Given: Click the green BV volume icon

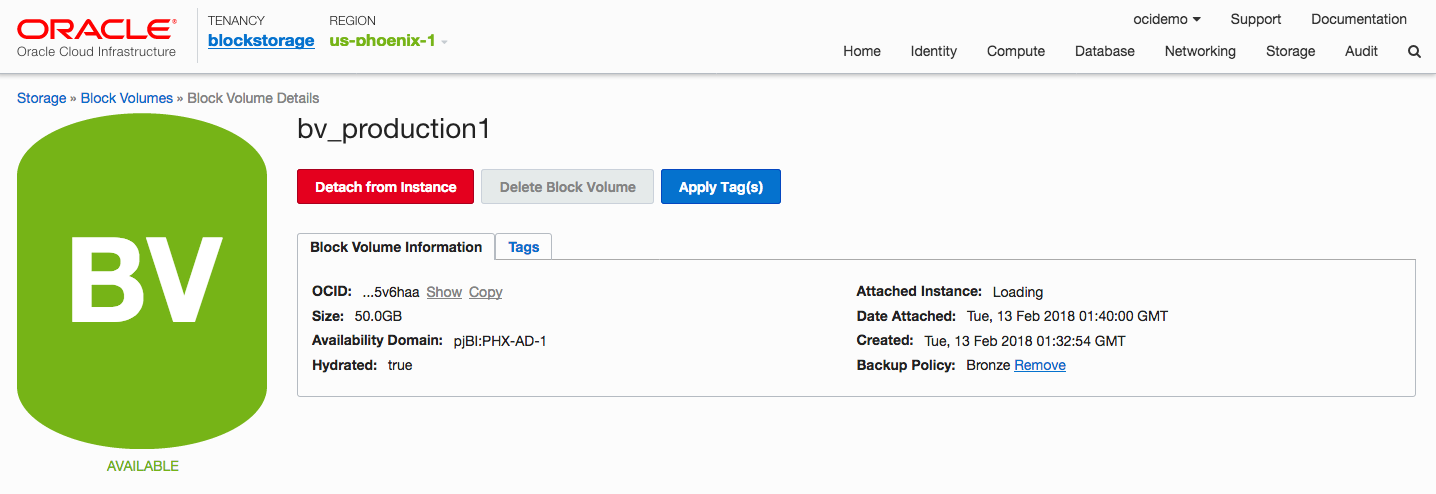Looking at the screenshot, I should tap(142, 280).
